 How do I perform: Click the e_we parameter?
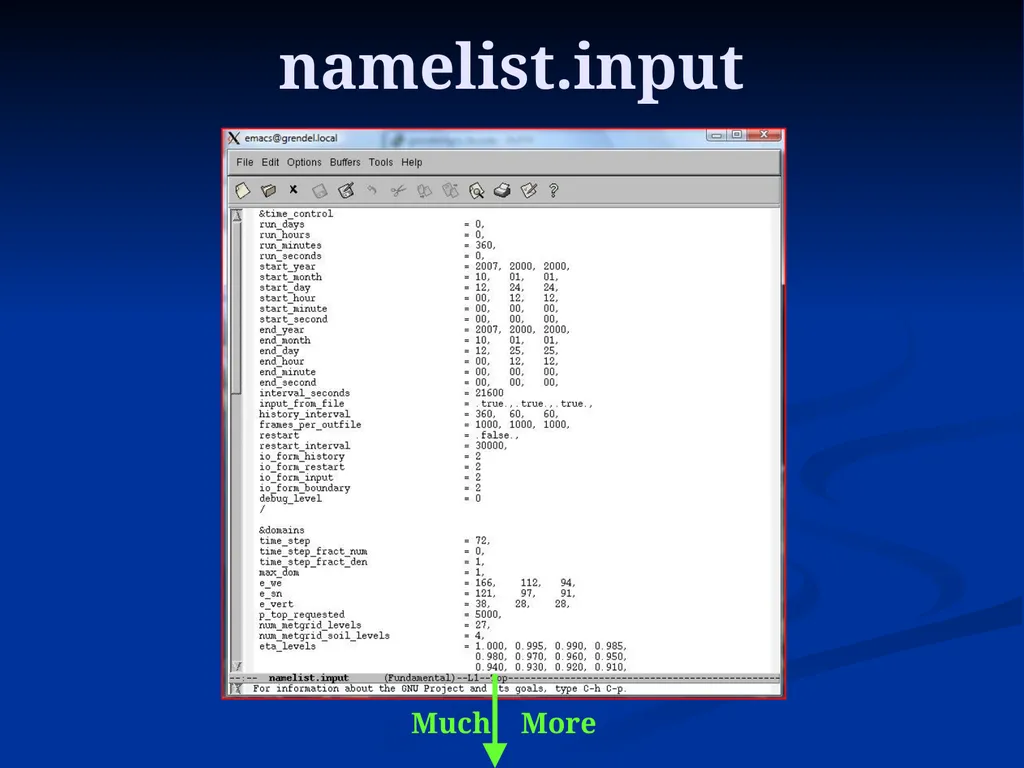click(270, 583)
